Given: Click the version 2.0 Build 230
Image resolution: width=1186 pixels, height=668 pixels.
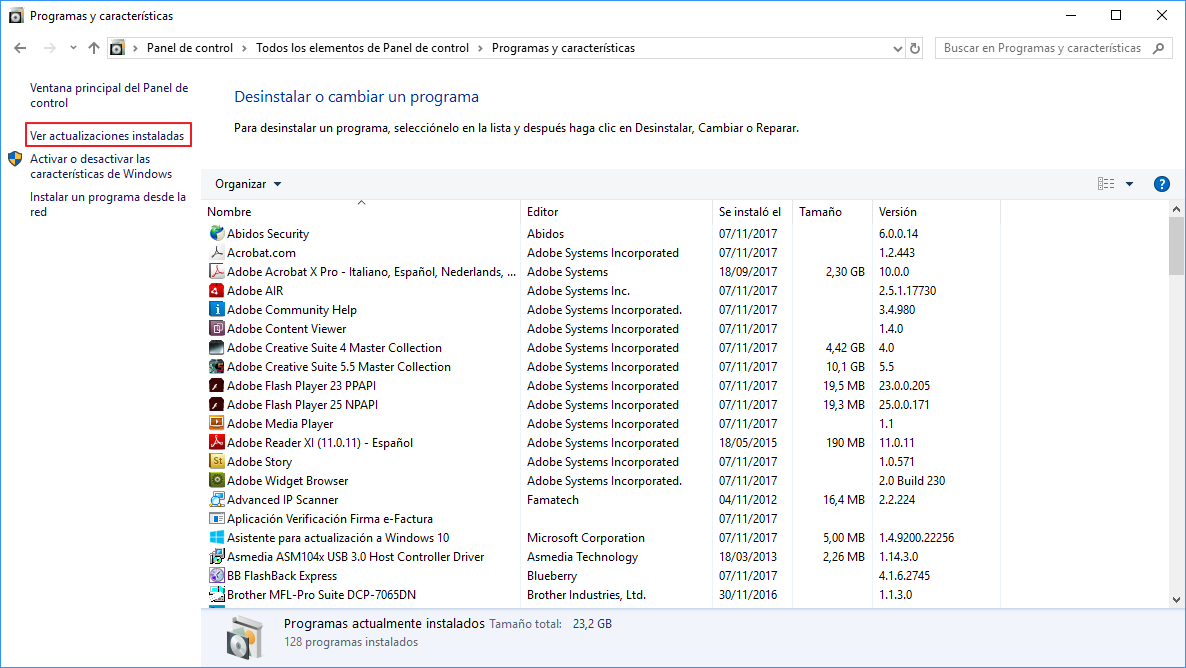Looking at the screenshot, I should point(912,480).
